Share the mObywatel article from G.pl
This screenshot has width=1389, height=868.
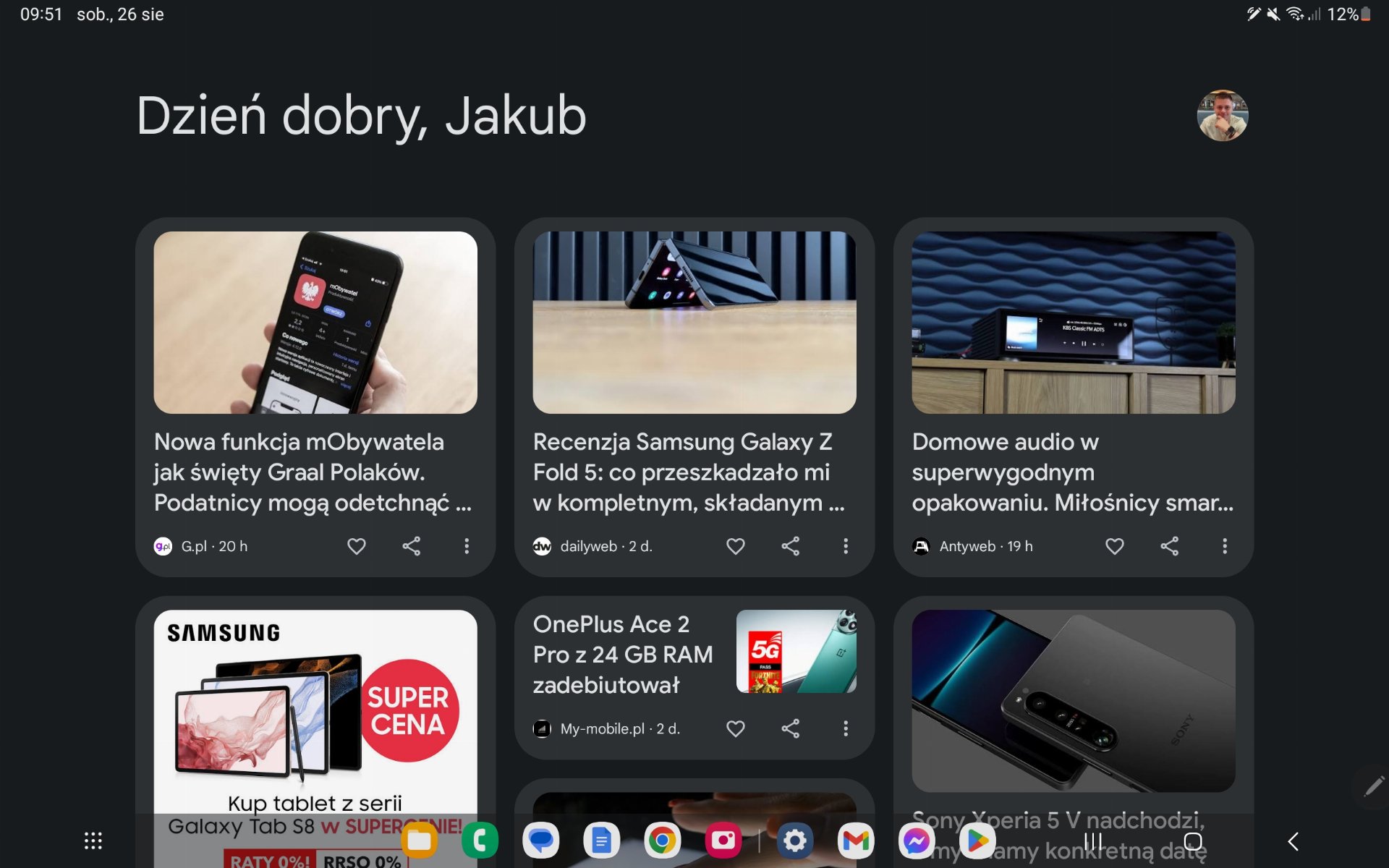pos(412,546)
